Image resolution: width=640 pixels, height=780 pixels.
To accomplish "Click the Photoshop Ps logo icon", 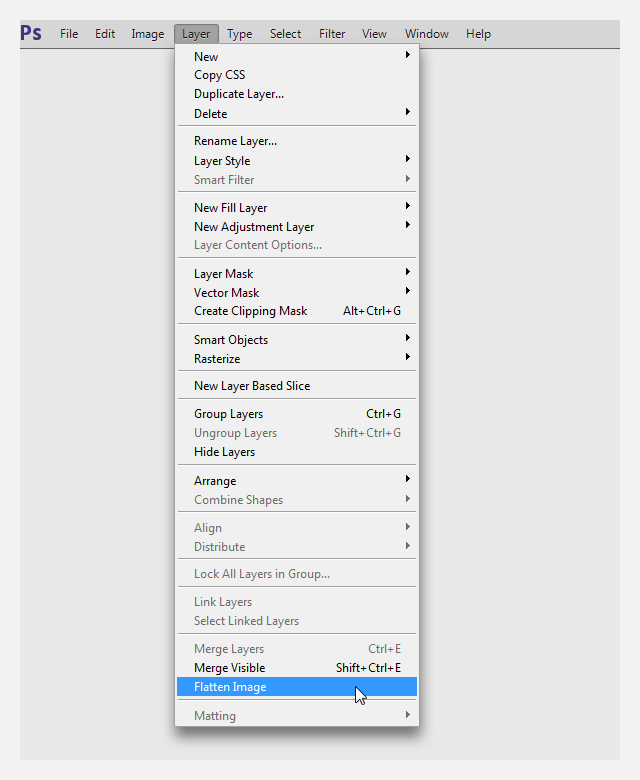I will pos(31,33).
